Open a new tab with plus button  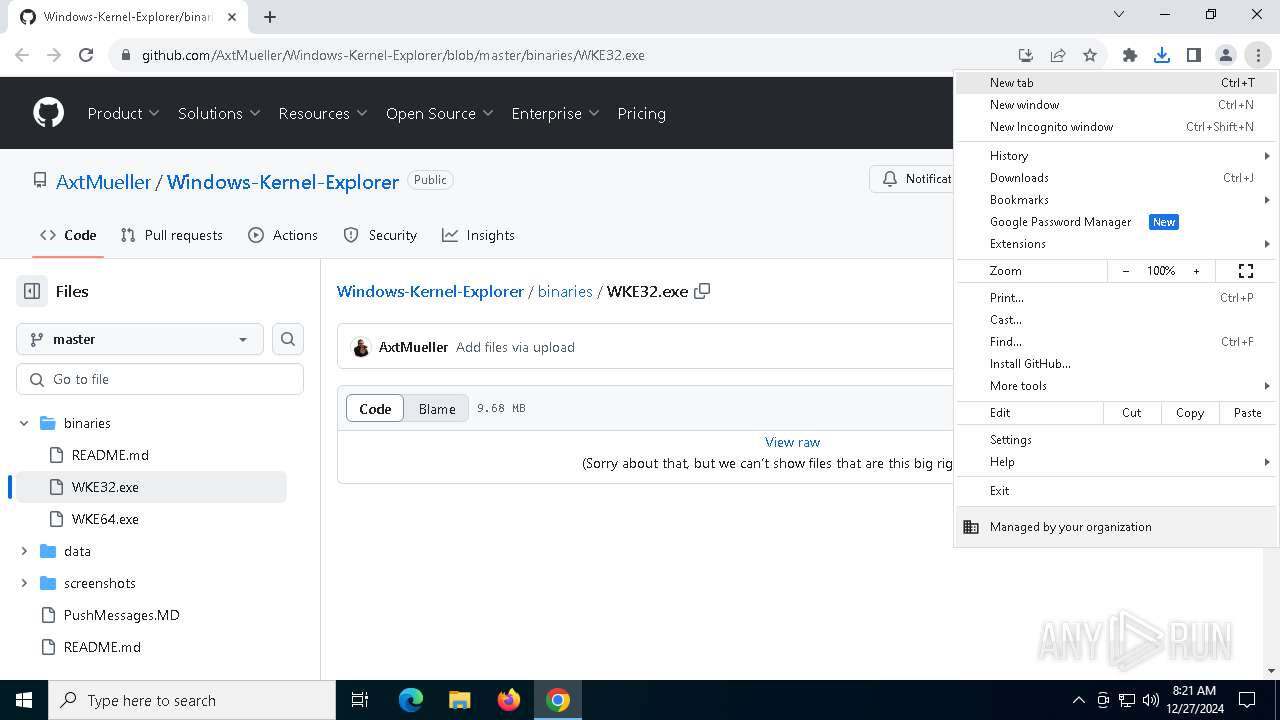(270, 17)
